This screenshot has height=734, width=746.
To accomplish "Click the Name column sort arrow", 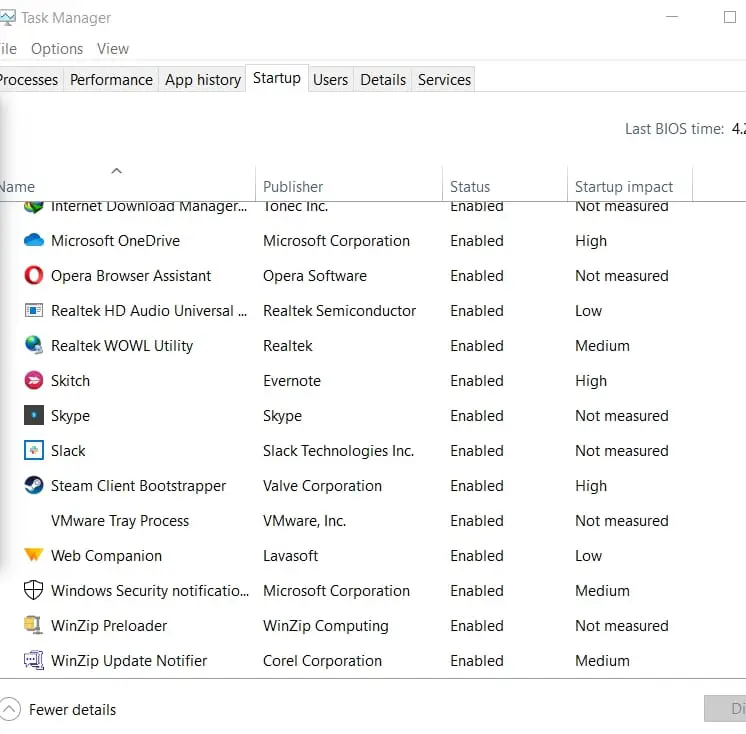I will 117,171.
